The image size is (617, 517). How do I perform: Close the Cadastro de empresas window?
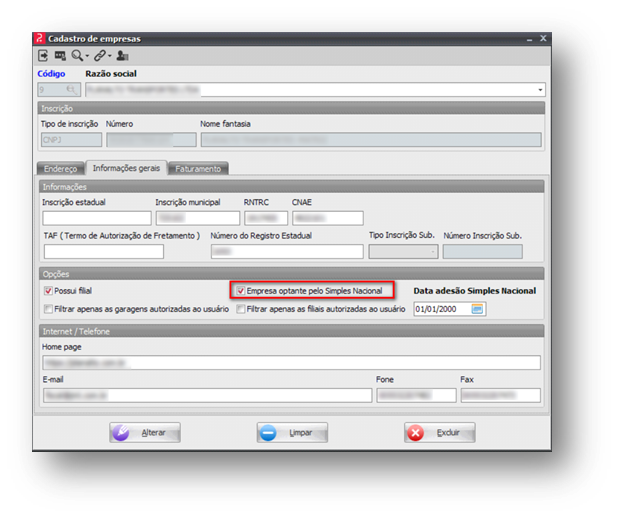[x=543, y=38]
